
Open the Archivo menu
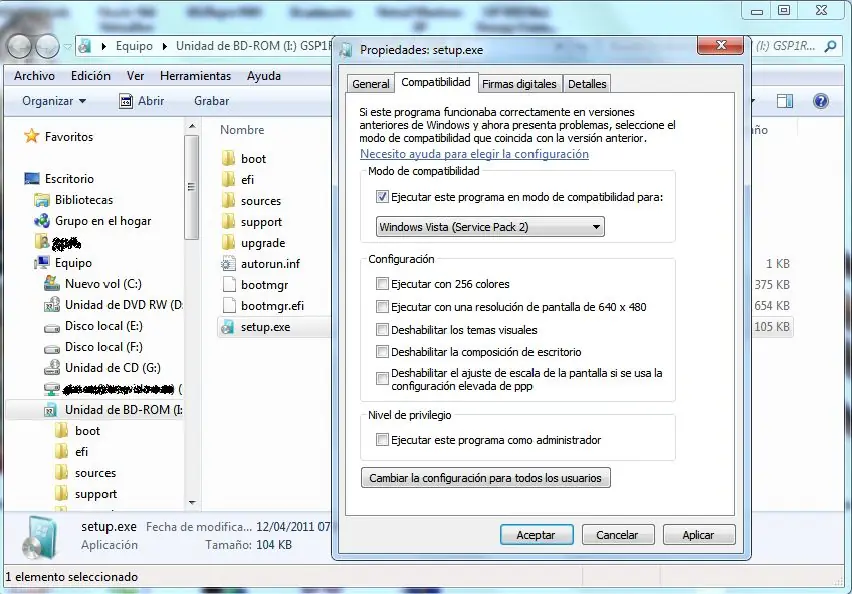click(x=34, y=76)
